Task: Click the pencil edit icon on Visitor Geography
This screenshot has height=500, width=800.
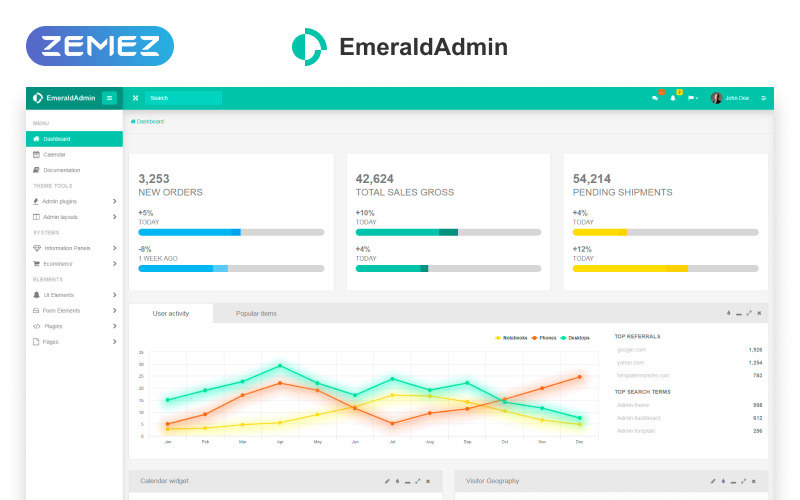Action: tap(713, 481)
